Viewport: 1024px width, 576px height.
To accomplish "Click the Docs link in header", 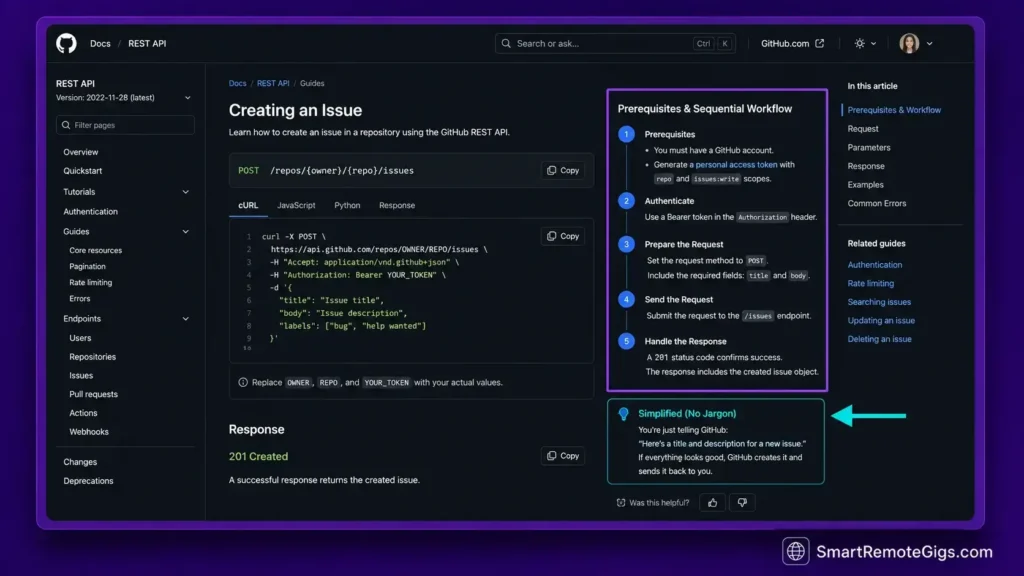I will 100,43.
